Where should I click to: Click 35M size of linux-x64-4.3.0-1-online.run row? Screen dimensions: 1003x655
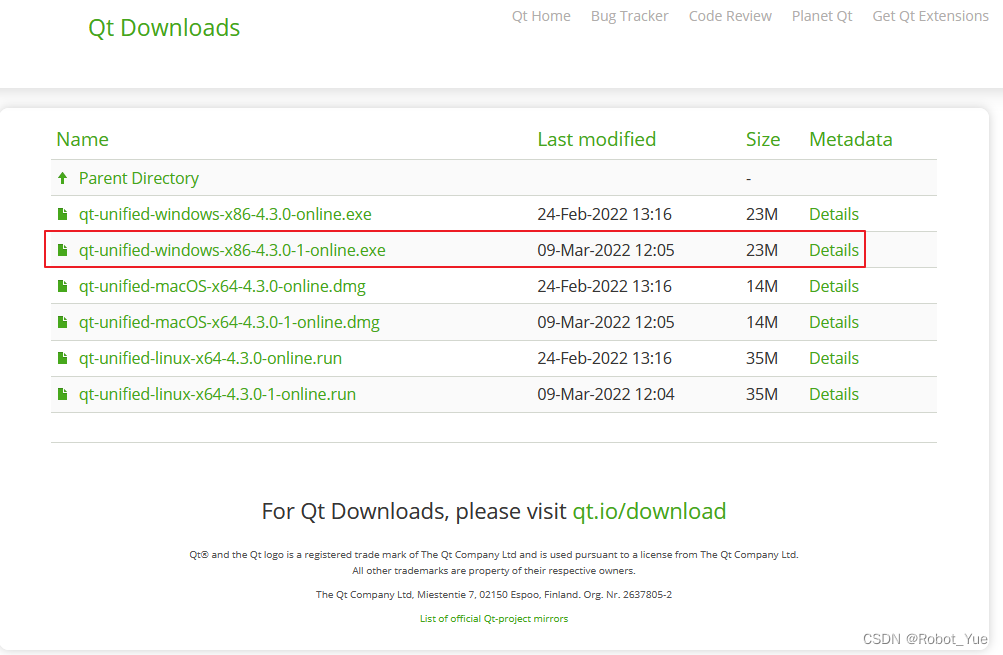tap(762, 394)
